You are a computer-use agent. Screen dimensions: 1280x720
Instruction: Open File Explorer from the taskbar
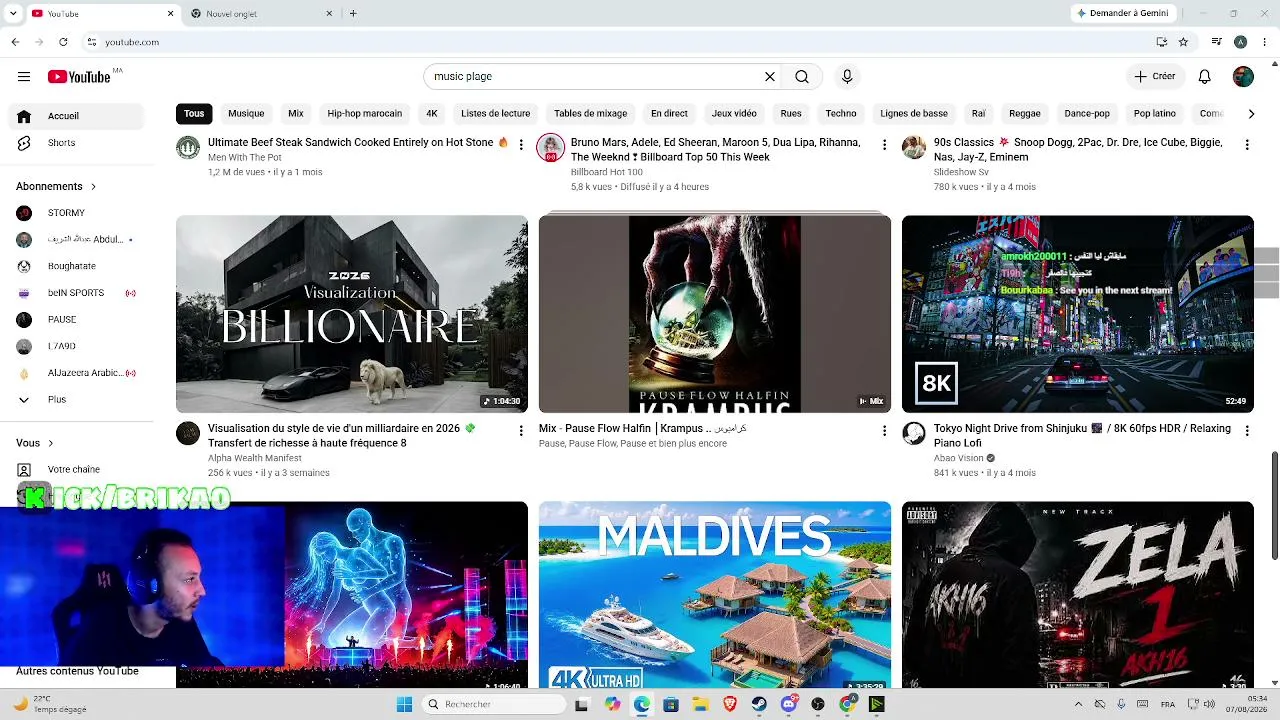tap(701, 704)
